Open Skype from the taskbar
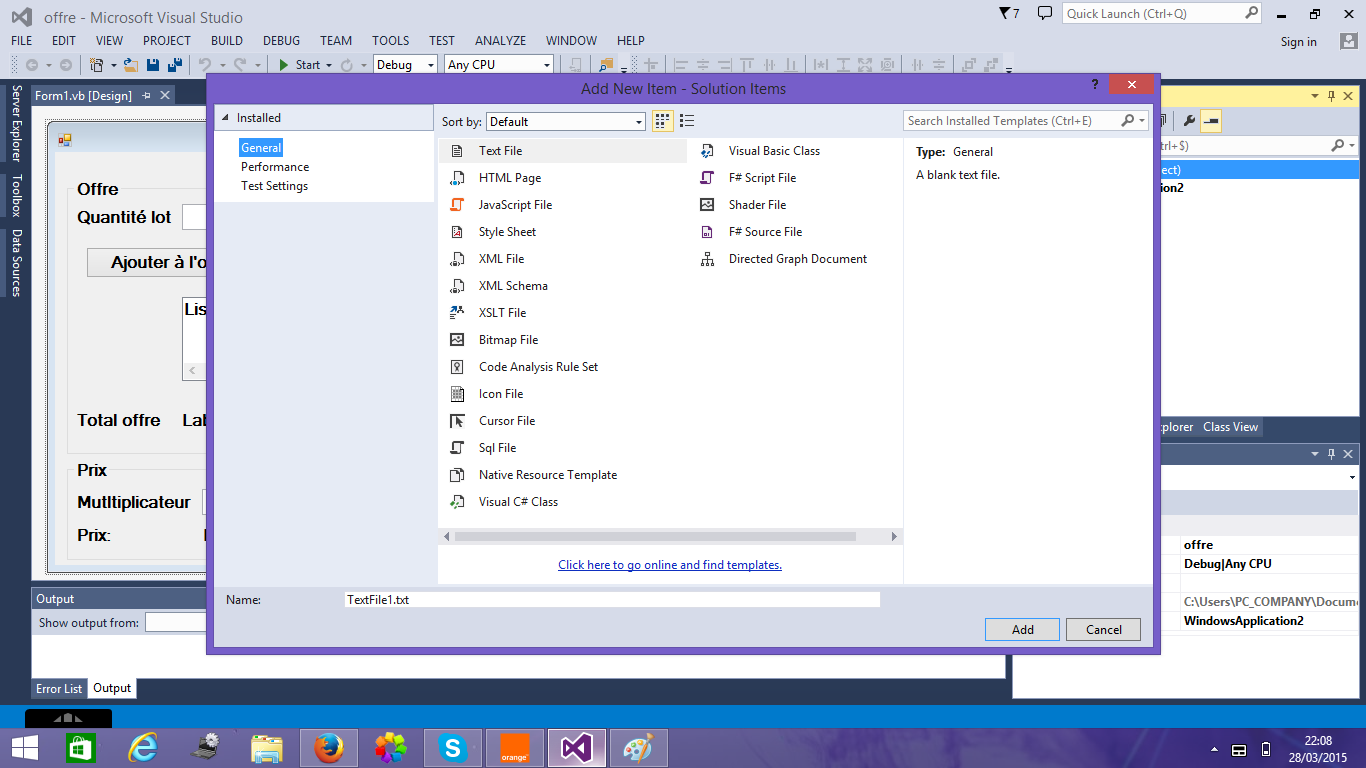This screenshot has width=1366, height=768. [453, 748]
